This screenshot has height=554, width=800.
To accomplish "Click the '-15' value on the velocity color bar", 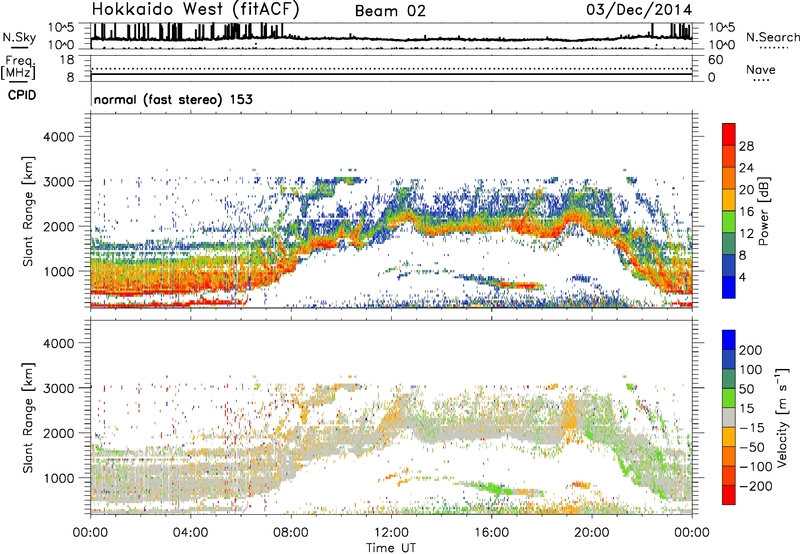I will [x=752, y=428].
